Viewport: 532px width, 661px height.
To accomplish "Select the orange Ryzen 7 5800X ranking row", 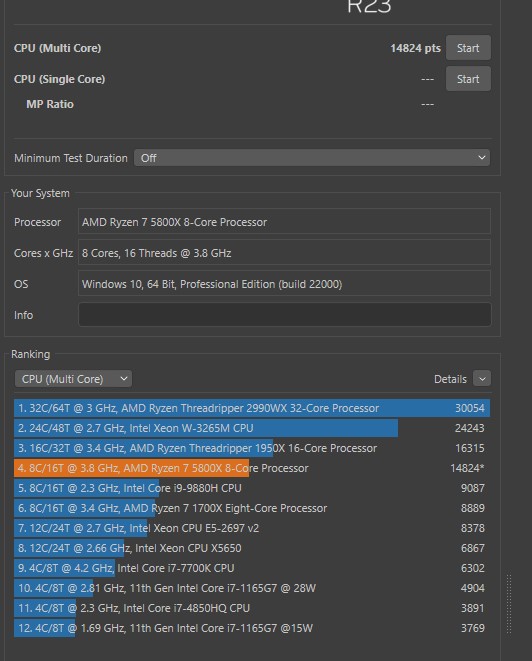I will tap(252, 468).
